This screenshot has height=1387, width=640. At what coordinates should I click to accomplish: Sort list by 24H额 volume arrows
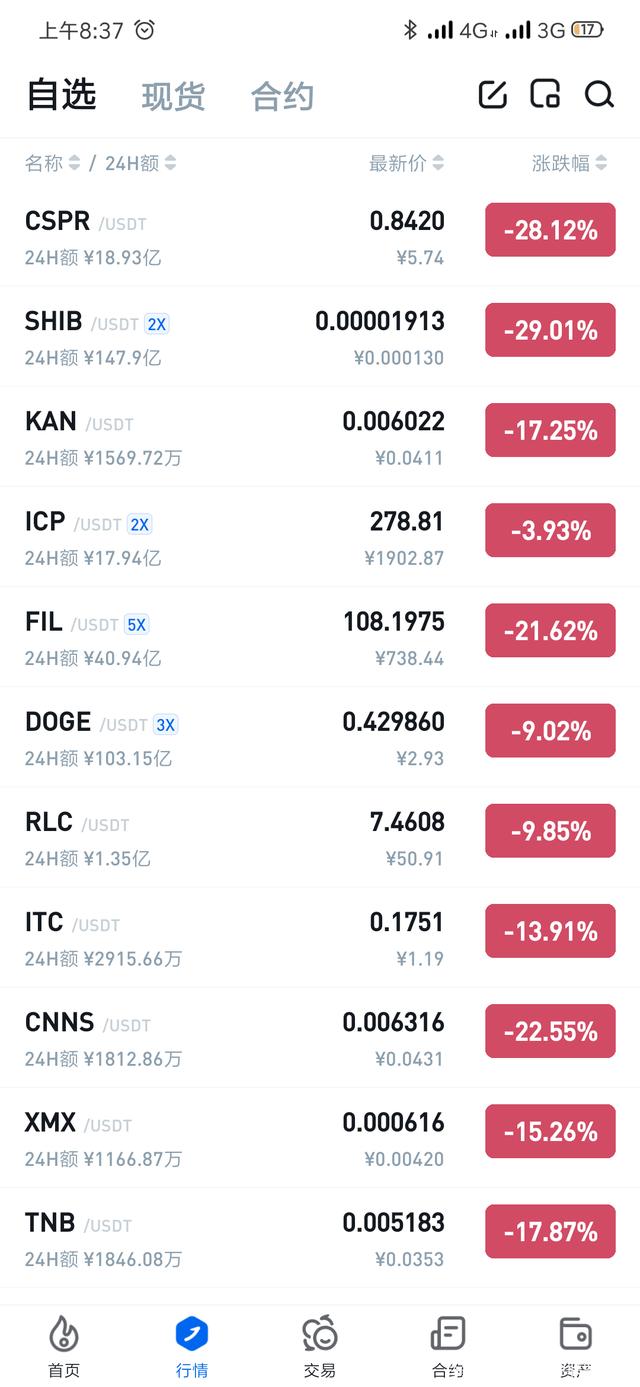[x=170, y=163]
